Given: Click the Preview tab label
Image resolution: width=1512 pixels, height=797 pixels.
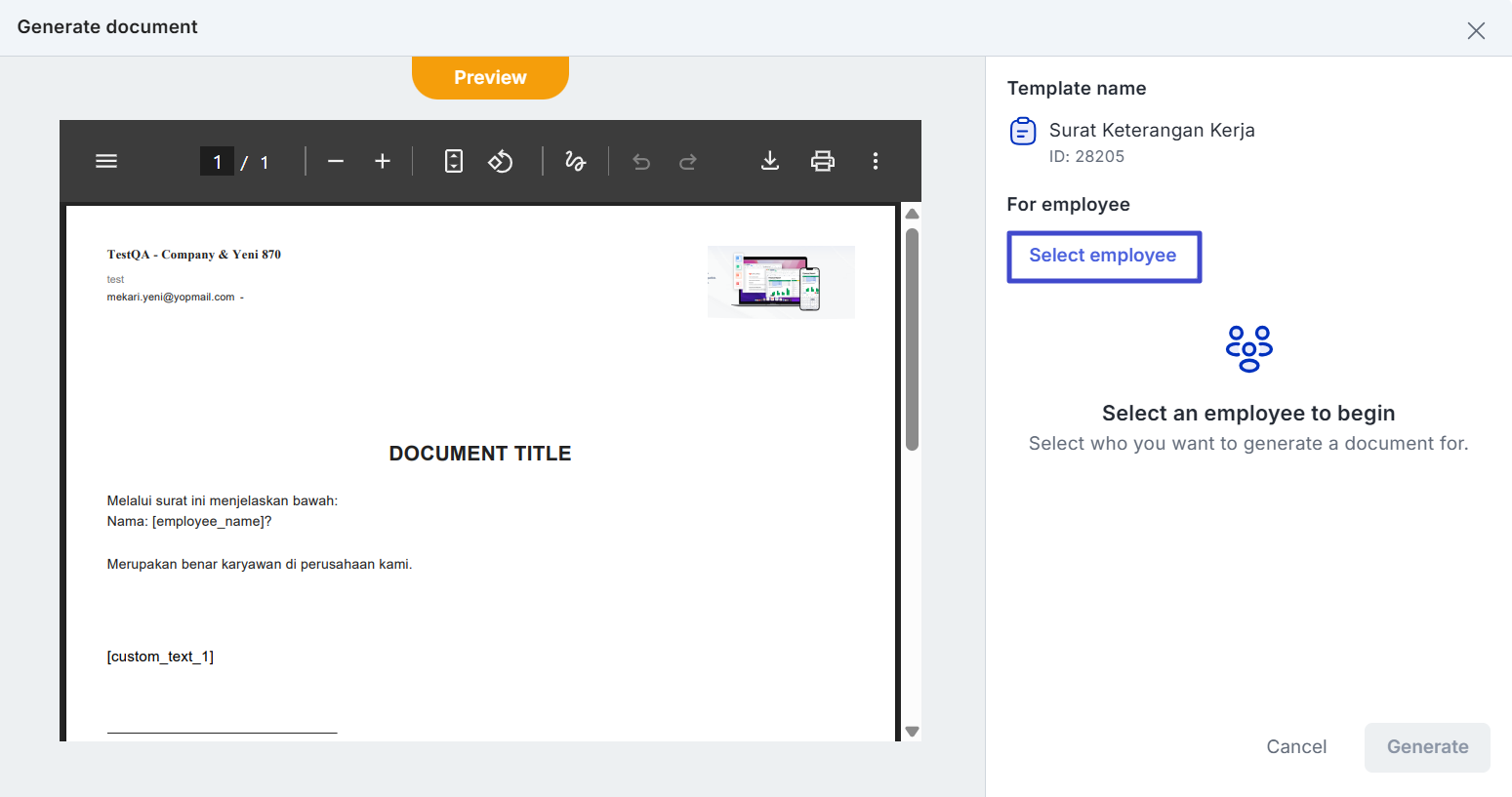Looking at the screenshot, I should coord(490,78).
